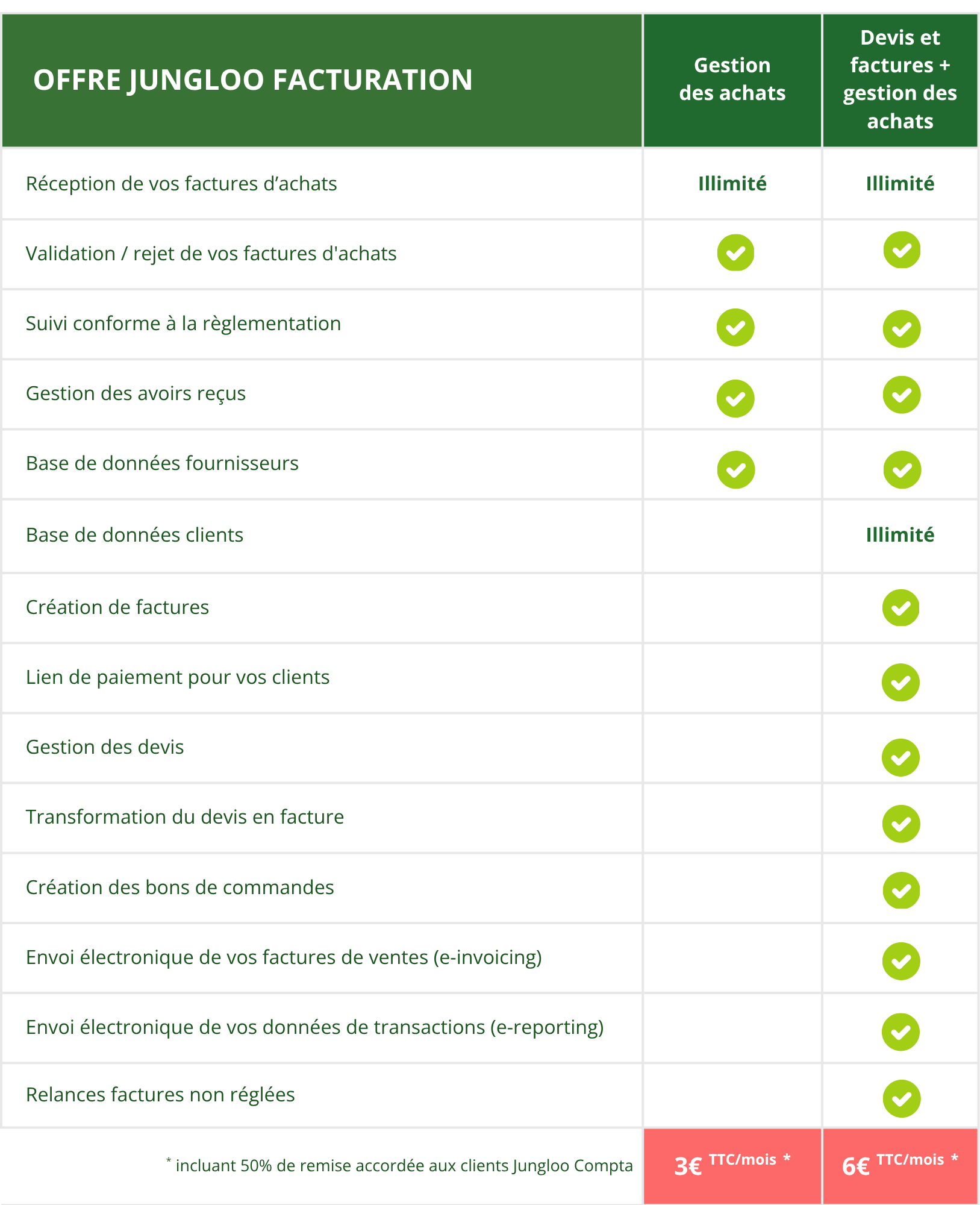Image resolution: width=980 pixels, height=1205 pixels.
Task: Select the e-invoicing row checkmark
Action: [x=901, y=961]
